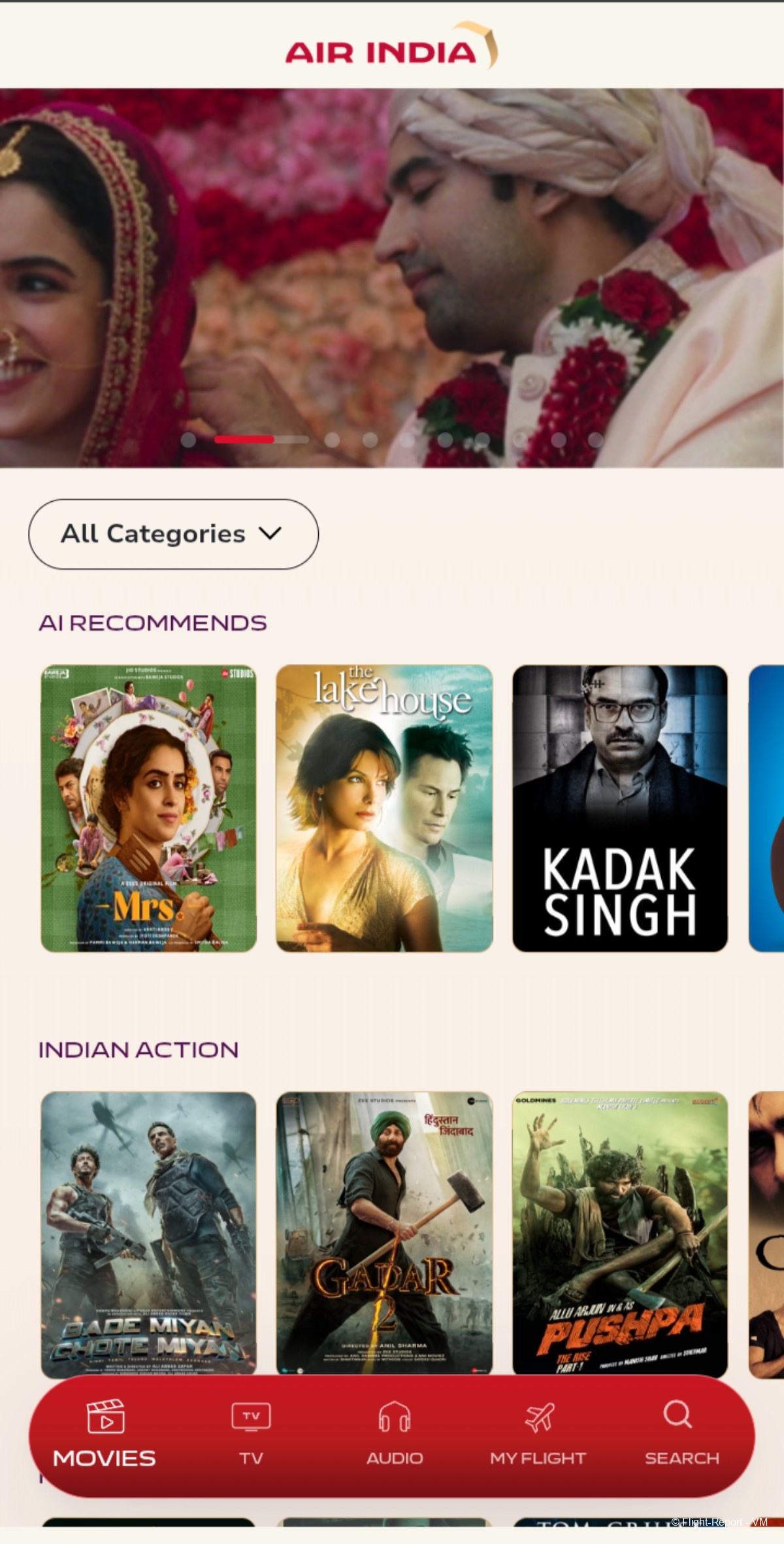
Task: Select The Lake House movie poster
Action: tap(384, 808)
